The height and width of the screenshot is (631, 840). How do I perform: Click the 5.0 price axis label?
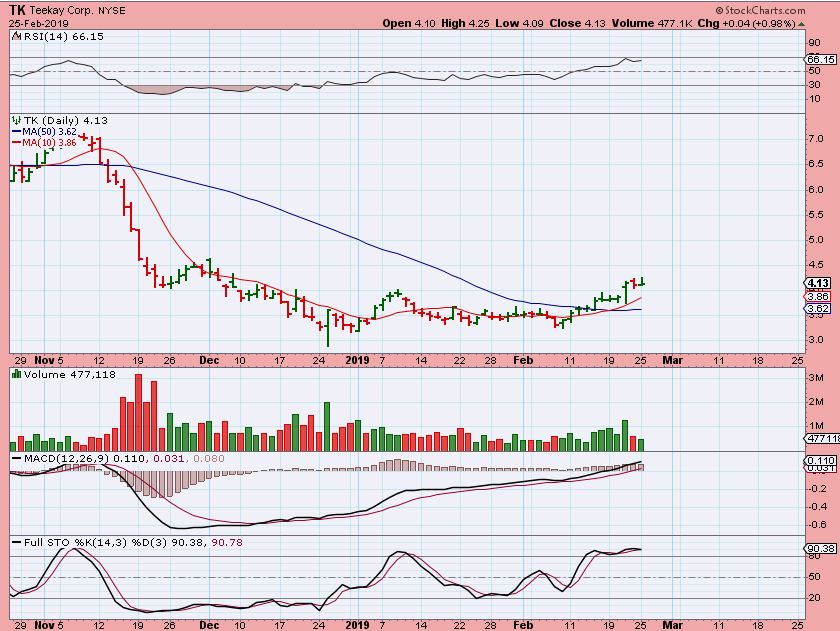coord(815,239)
